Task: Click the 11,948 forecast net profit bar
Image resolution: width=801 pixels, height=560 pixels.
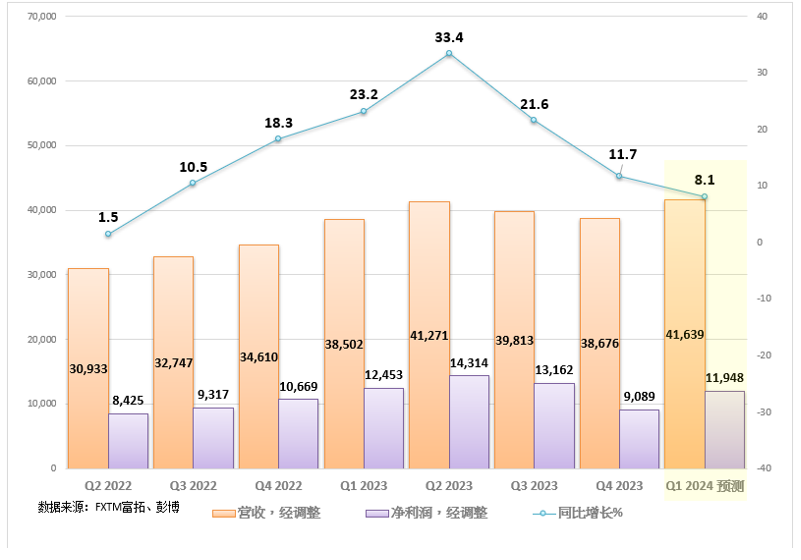Action: click(725, 429)
